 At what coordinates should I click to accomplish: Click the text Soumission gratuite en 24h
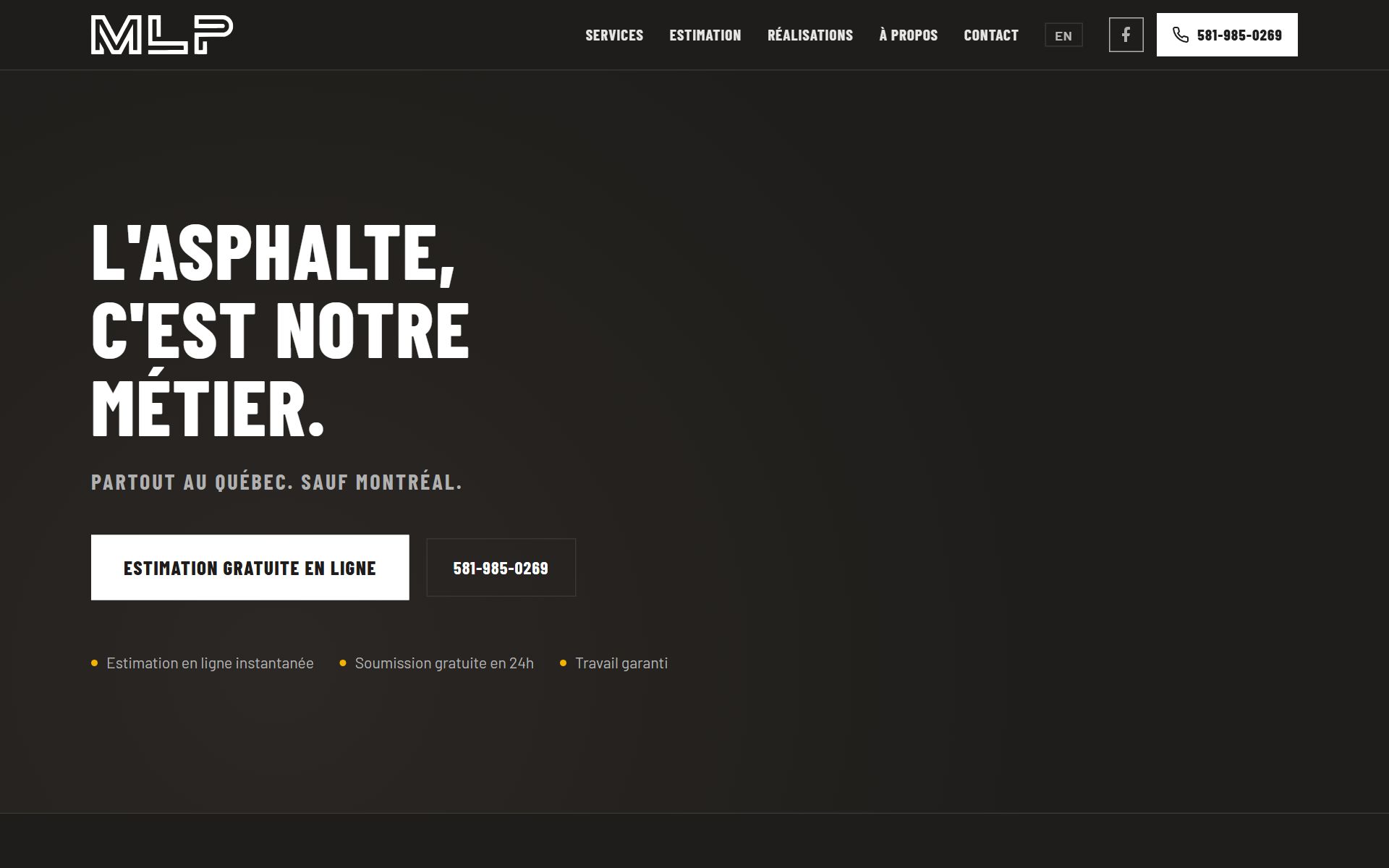pyautogui.click(x=444, y=663)
